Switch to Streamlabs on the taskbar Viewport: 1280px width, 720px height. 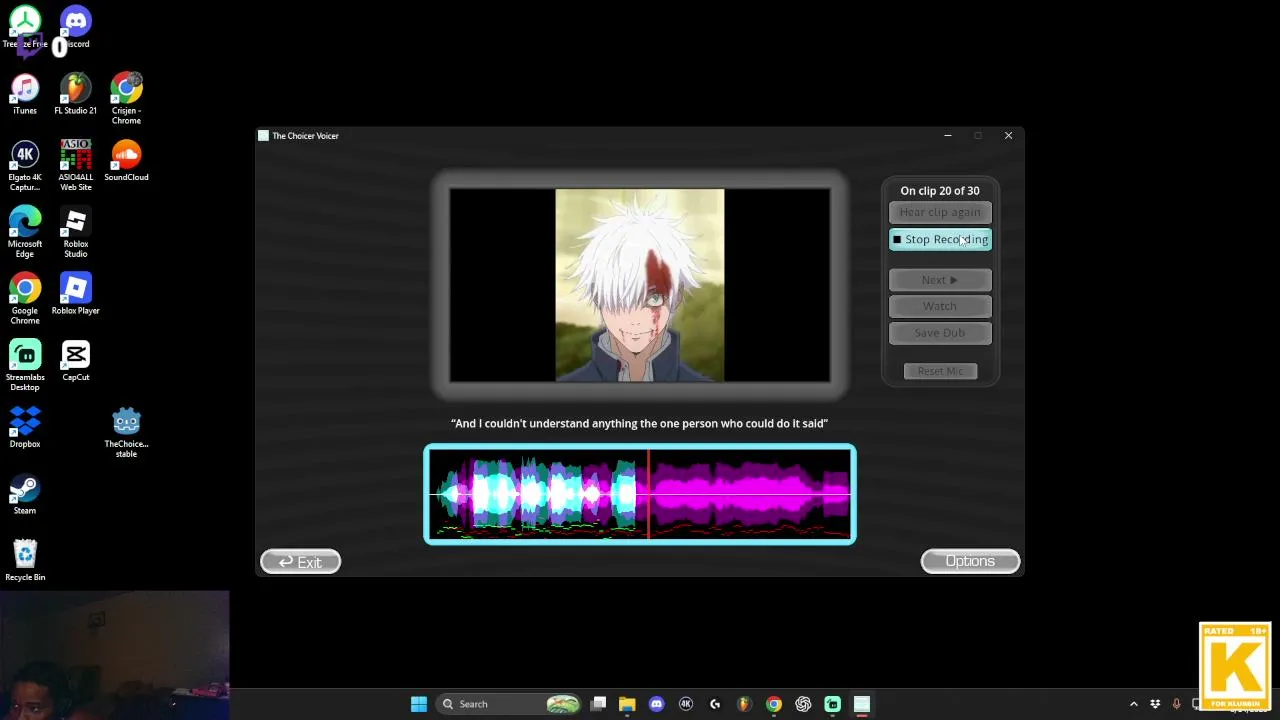[832, 704]
